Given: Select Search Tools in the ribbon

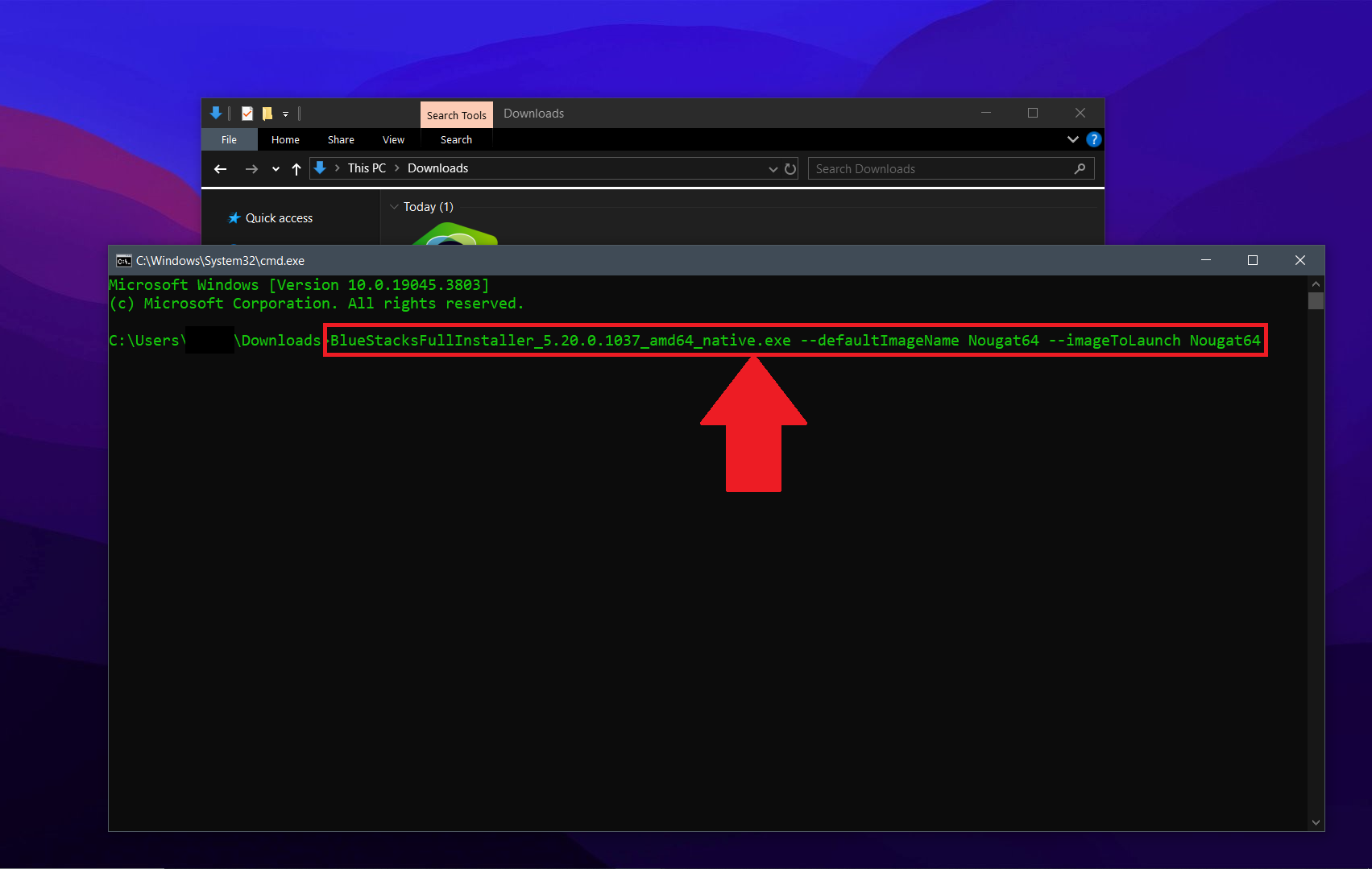Looking at the screenshot, I should (456, 114).
